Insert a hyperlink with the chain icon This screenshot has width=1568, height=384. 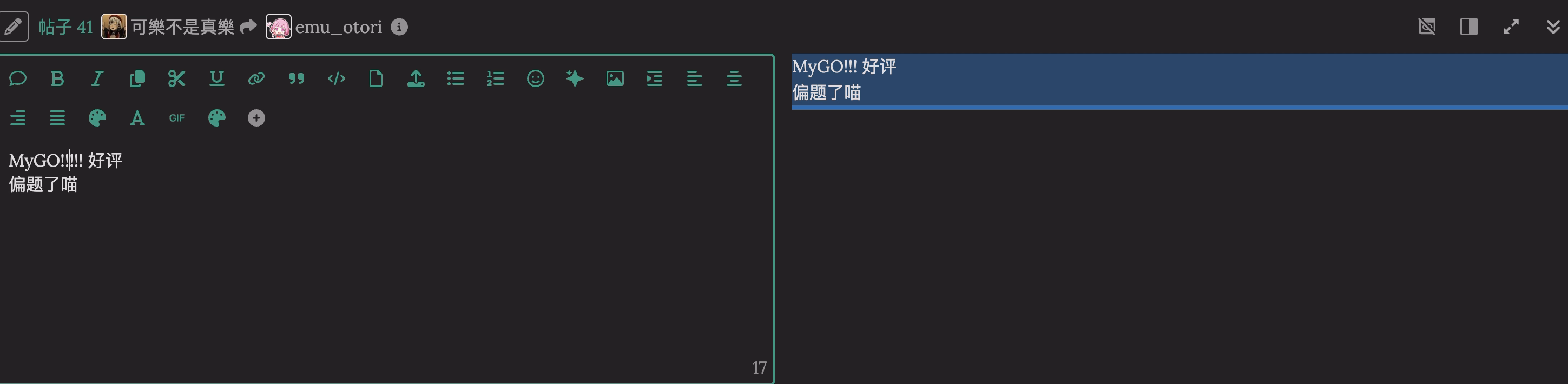256,78
